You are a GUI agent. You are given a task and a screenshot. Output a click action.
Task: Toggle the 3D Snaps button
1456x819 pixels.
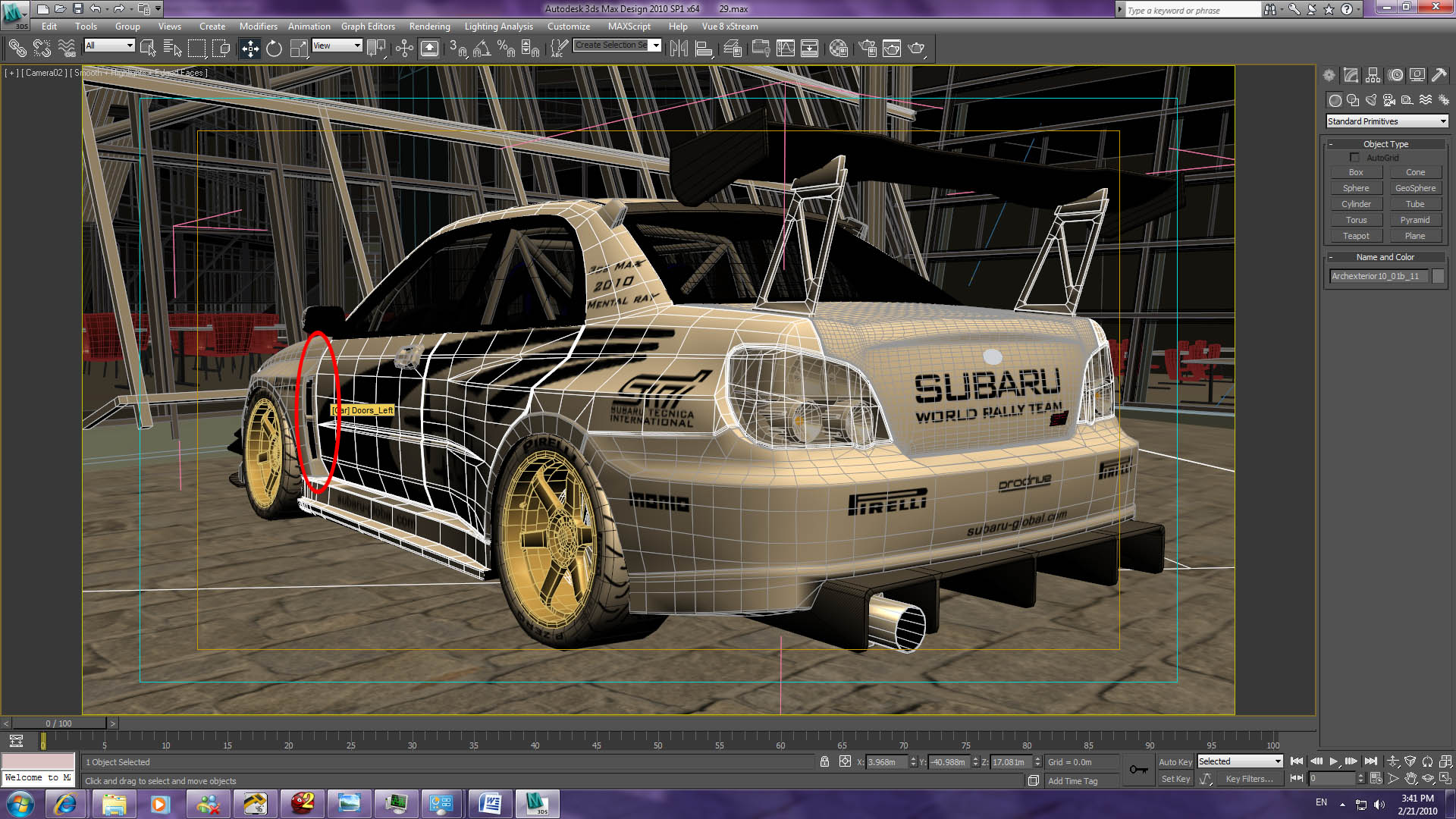point(458,49)
